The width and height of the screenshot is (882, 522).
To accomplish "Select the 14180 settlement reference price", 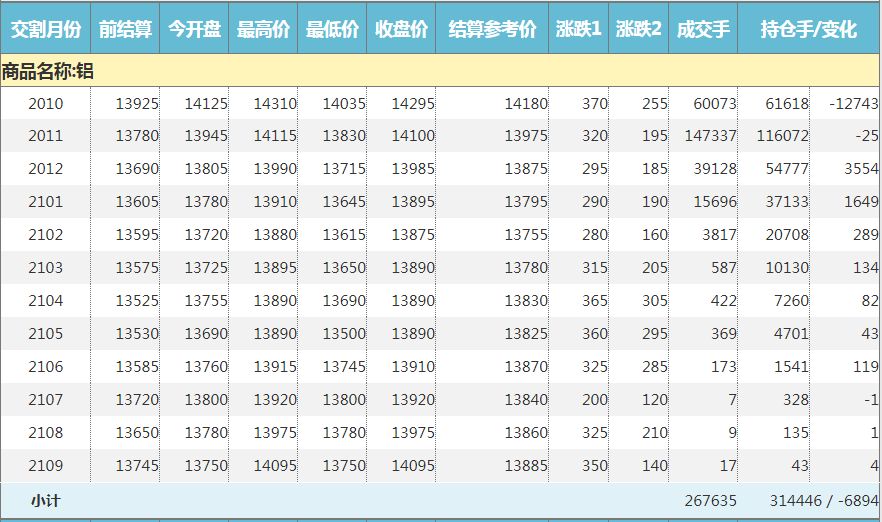I will (525, 104).
